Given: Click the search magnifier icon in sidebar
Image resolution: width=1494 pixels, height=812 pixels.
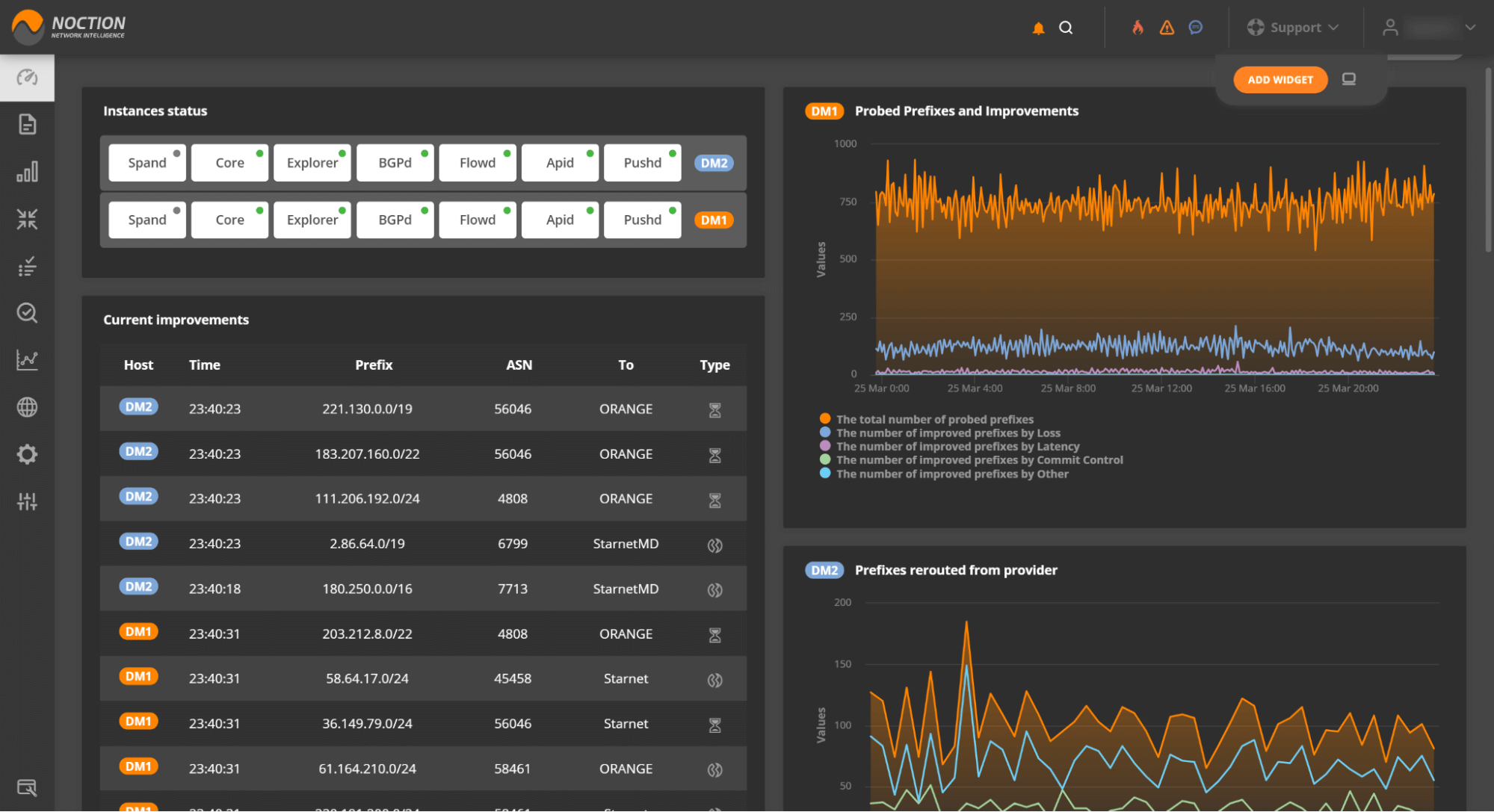Looking at the screenshot, I should tap(27, 312).
